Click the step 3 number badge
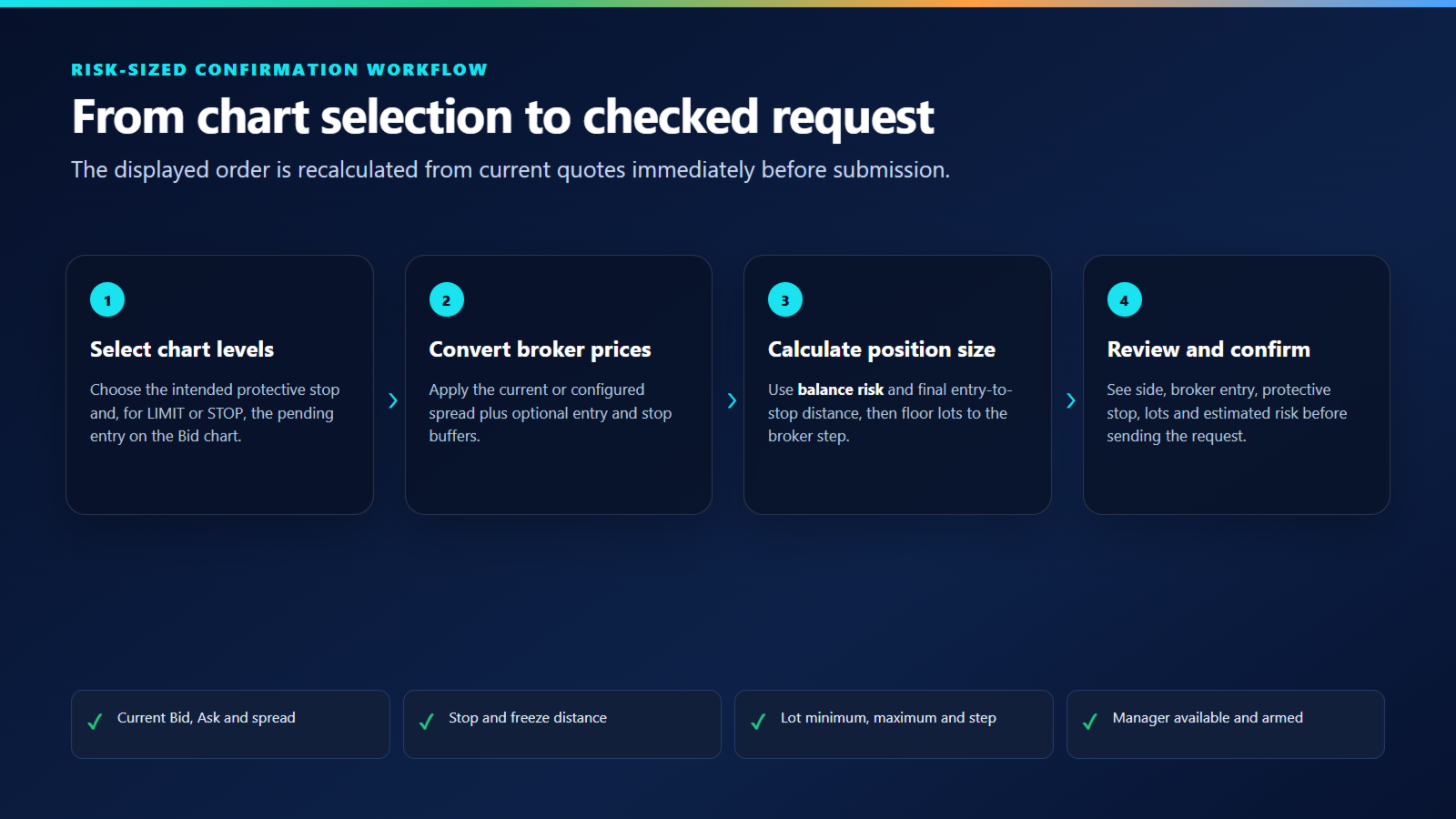Image resolution: width=1456 pixels, height=819 pixels. pyautogui.click(x=785, y=299)
